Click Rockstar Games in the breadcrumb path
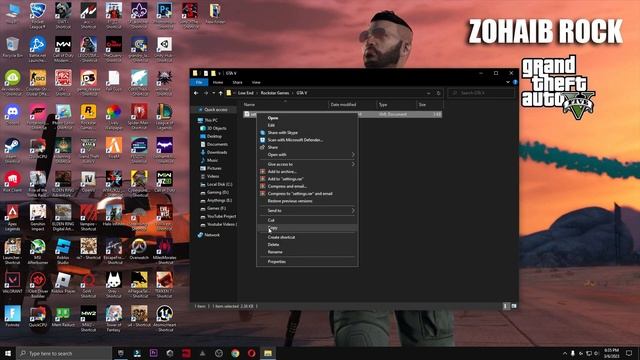640x360 pixels. click(275, 93)
